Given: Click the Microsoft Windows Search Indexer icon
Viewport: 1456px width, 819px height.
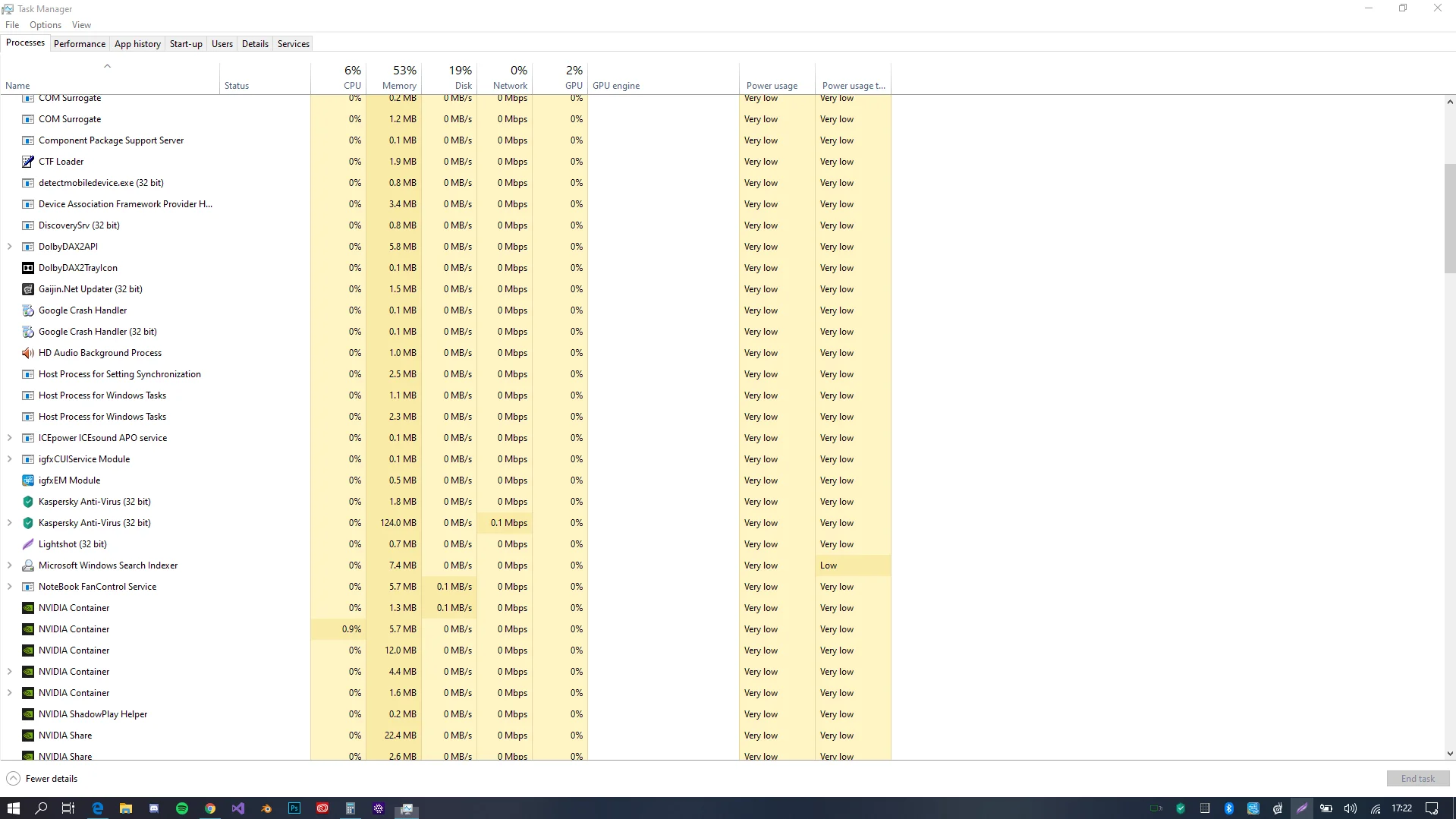Looking at the screenshot, I should pos(28,565).
